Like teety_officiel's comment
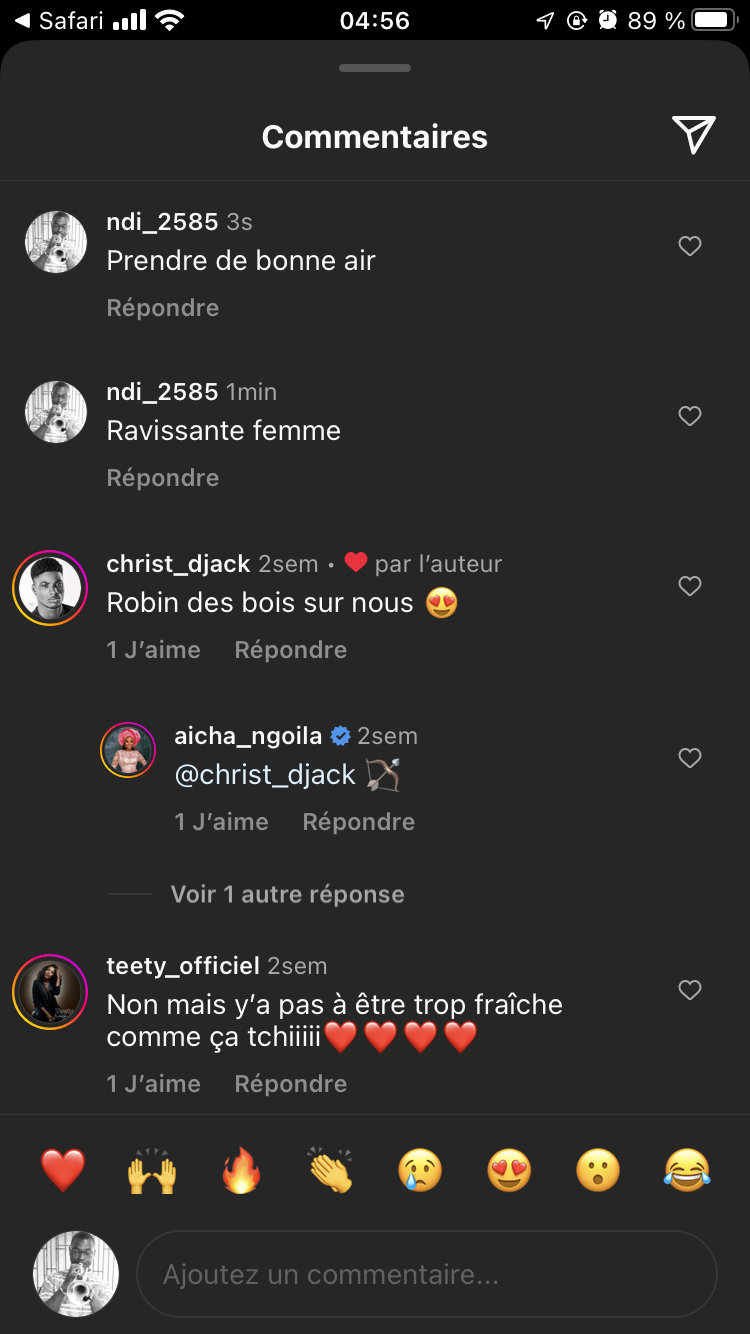 tap(690, 990)
